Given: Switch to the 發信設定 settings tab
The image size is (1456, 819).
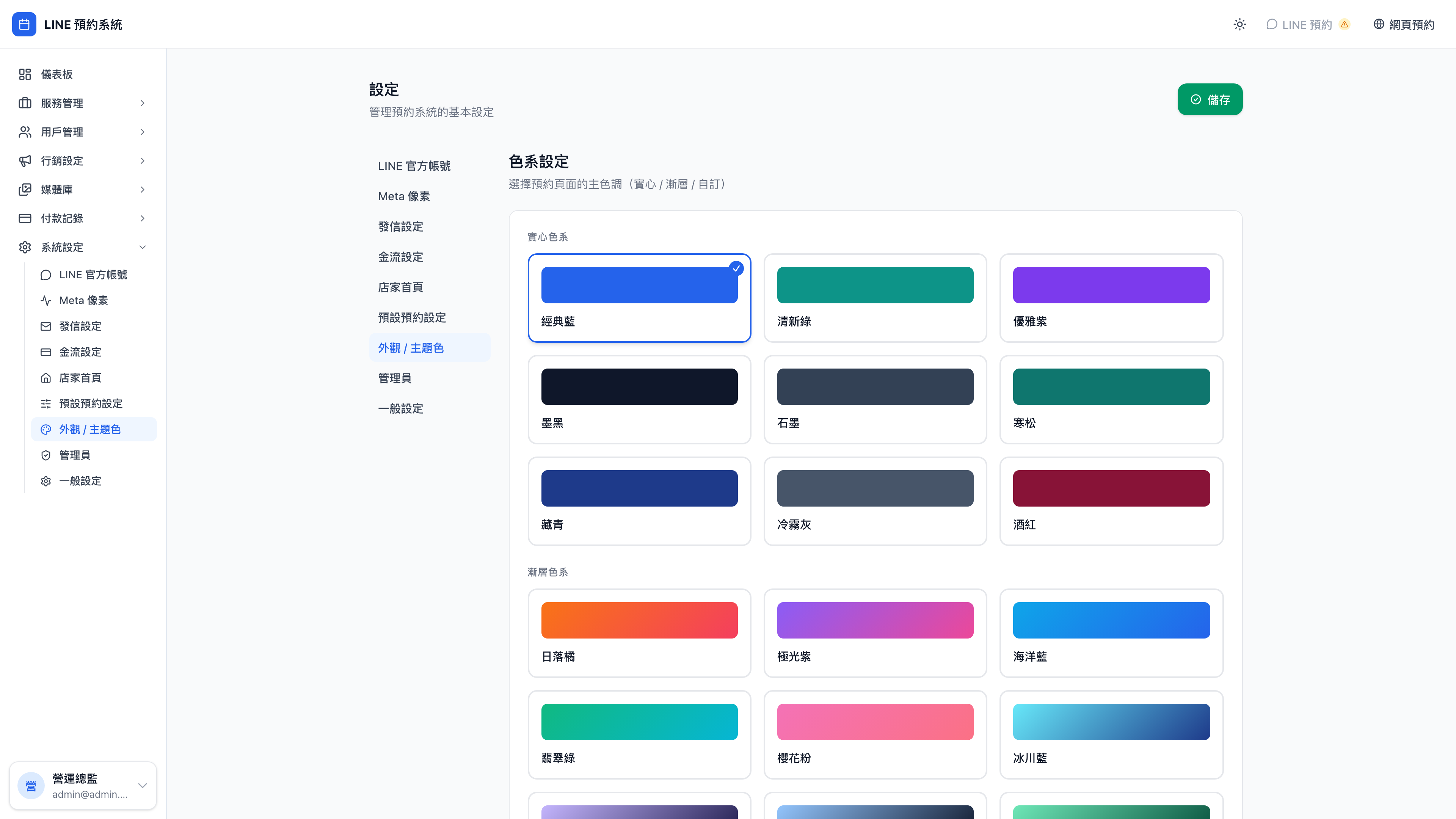Looking at the screenshot, I should pyautogui.click(x=430, y=226).
